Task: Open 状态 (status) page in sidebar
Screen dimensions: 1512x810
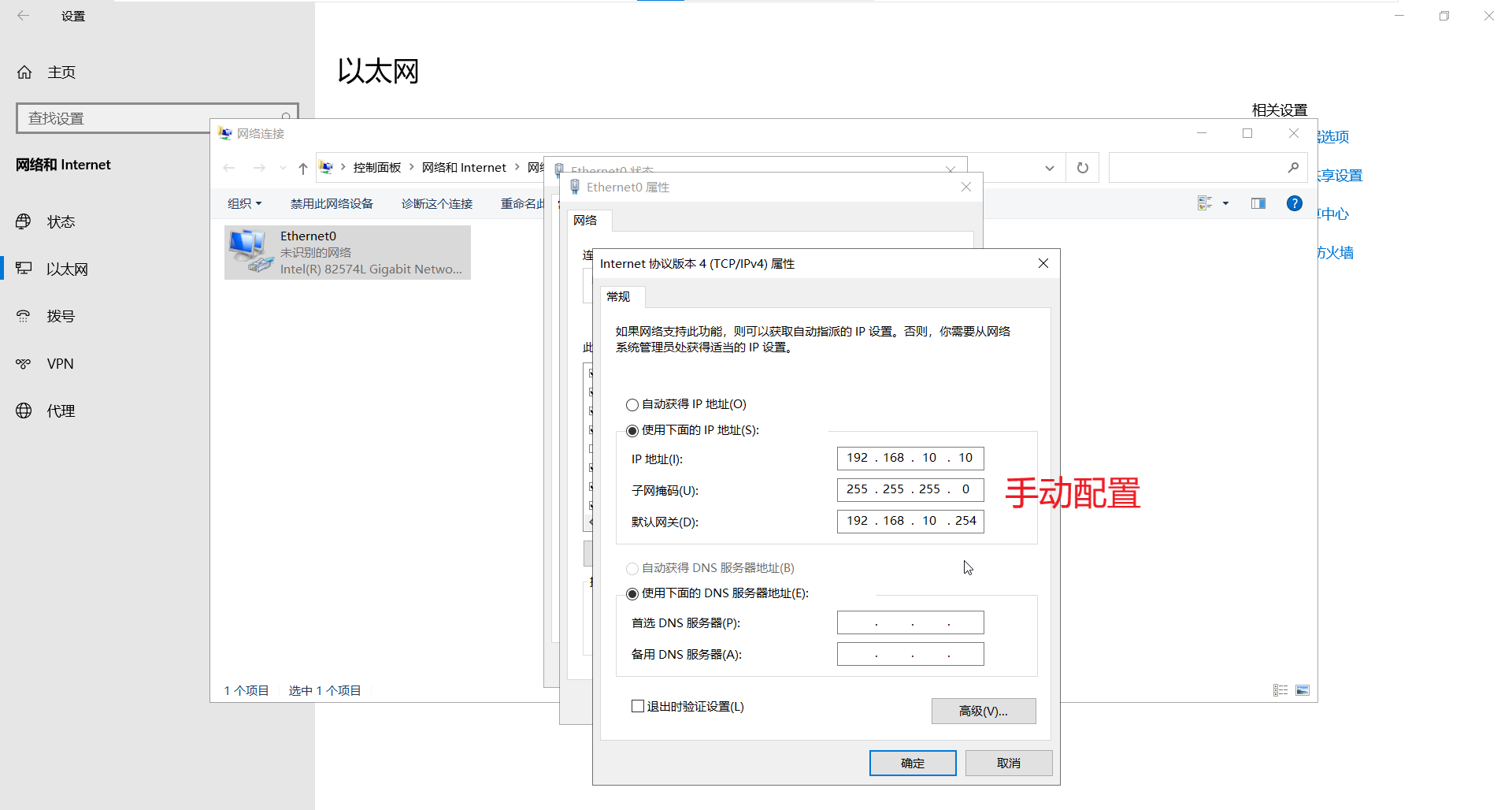Action: (60, 221)
